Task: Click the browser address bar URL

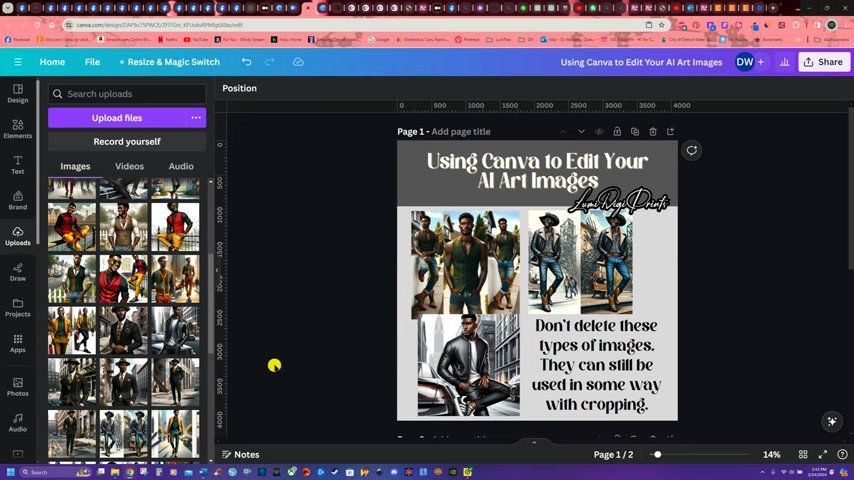Action: (159, 25)
